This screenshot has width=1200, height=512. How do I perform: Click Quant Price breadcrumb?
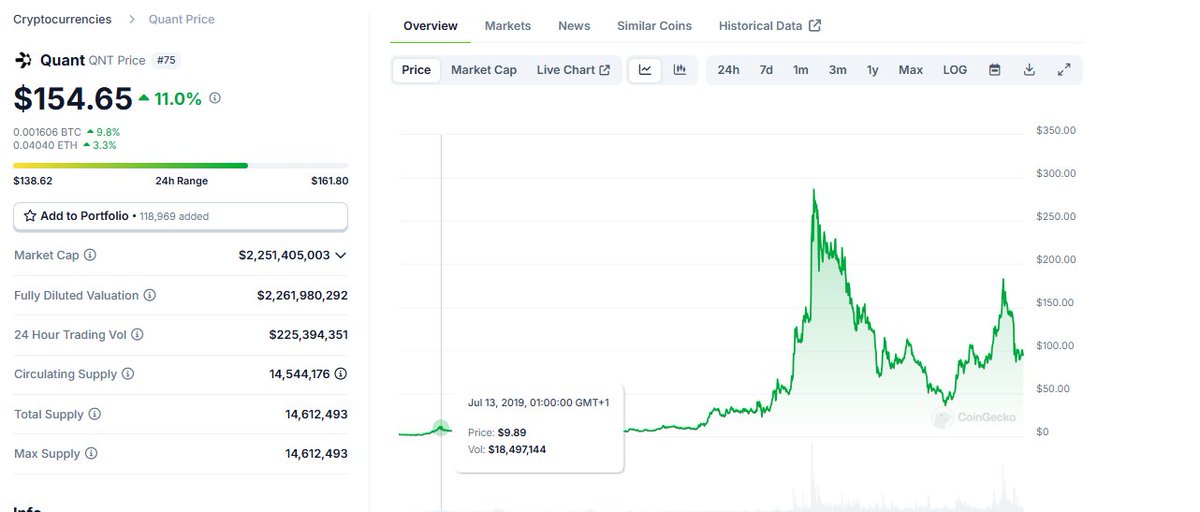181,19
